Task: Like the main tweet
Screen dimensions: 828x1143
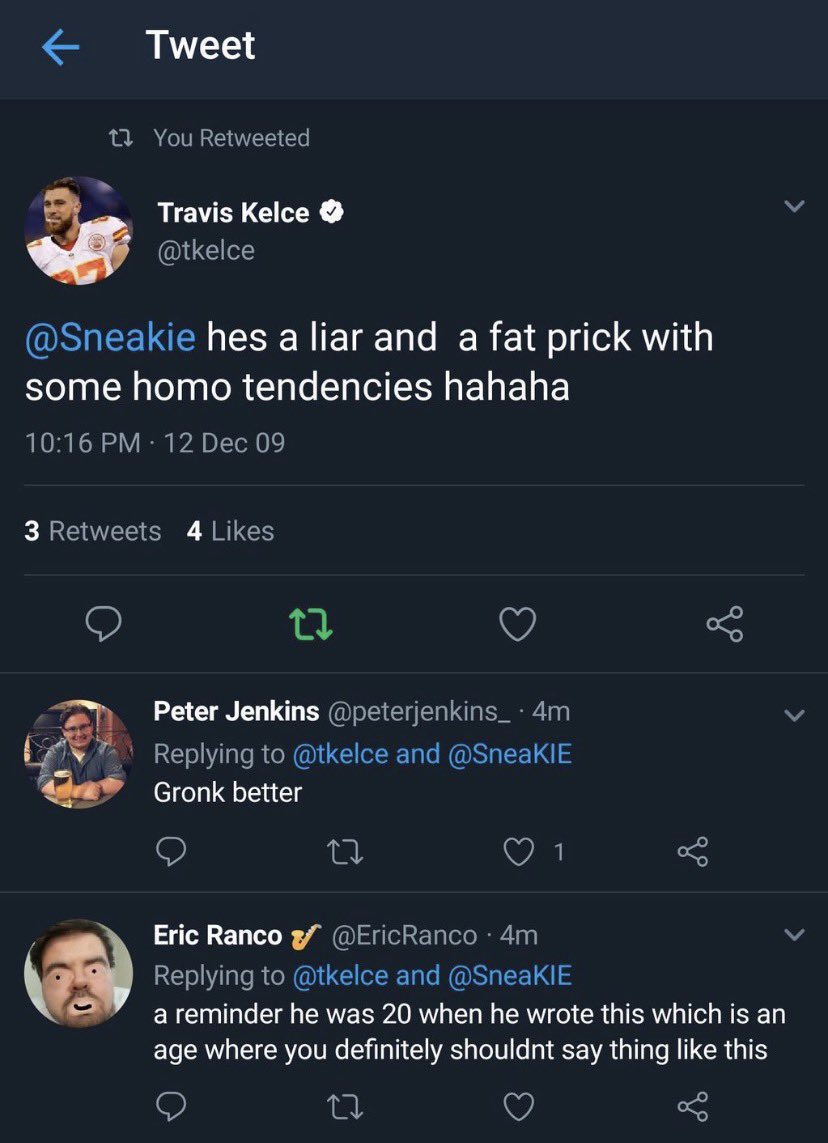Action: point(518,625)
